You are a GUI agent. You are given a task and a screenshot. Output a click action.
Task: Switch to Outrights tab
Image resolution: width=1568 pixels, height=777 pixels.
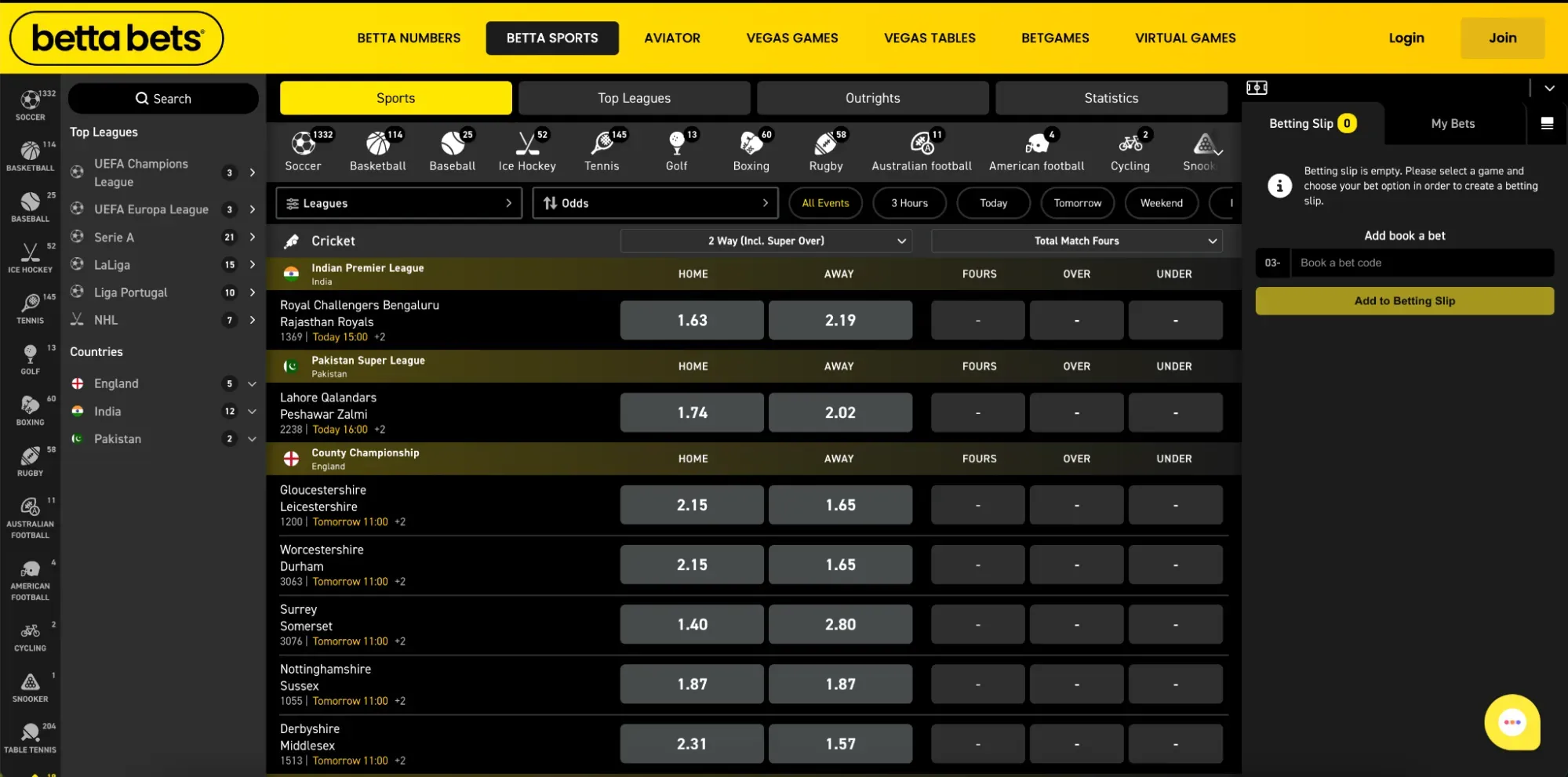tap(873, 98)
